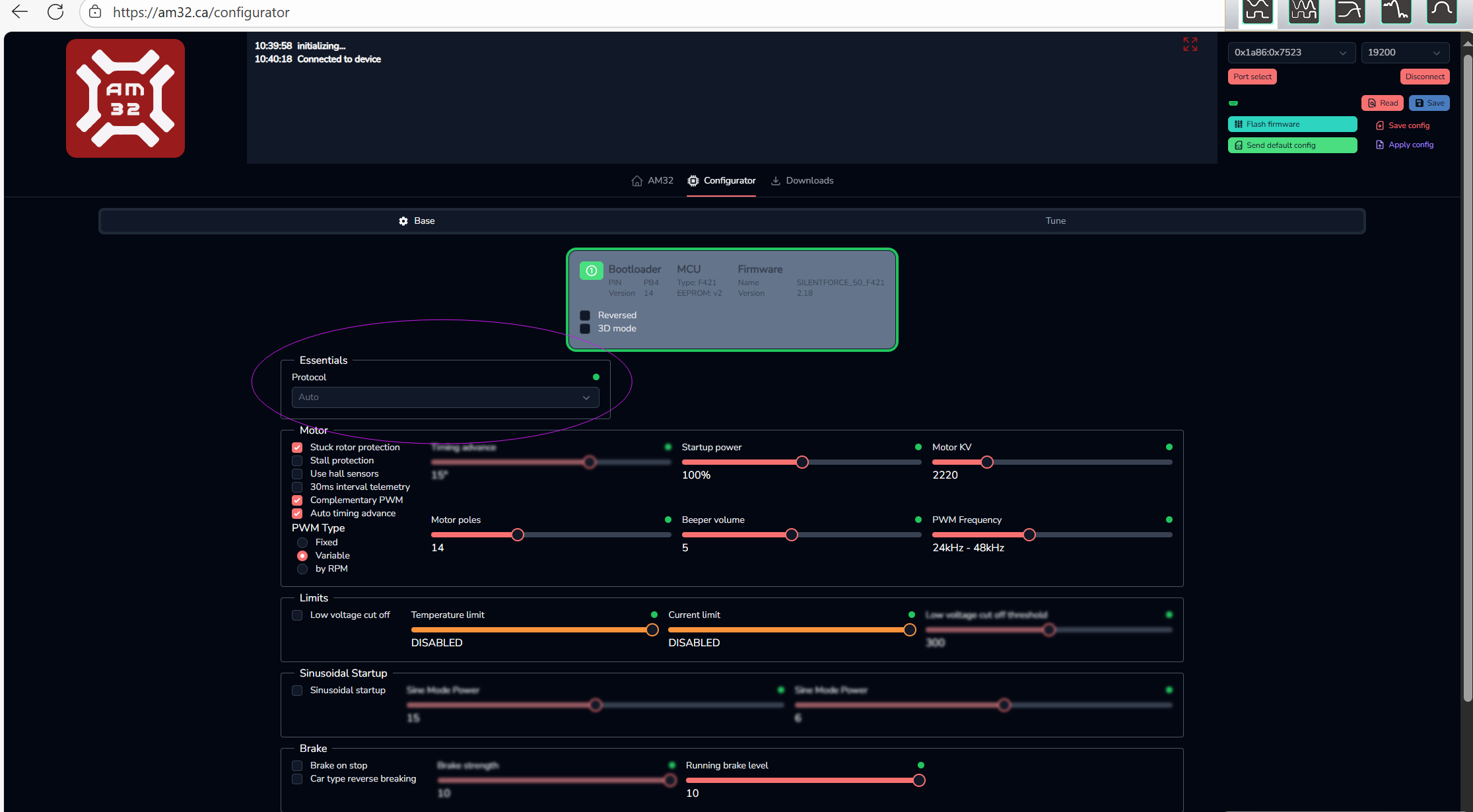Reload the page with refresh icon
The image size is (1473, 812).
click(55, 12)
